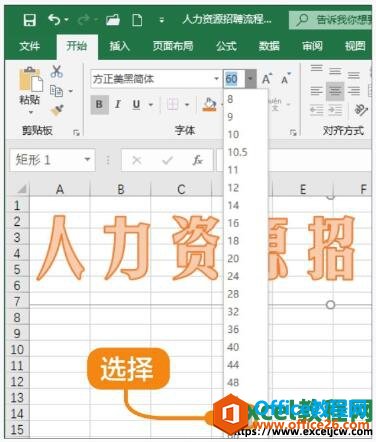Expand underline style options
The image size is (376, 442).
[151, 105]
